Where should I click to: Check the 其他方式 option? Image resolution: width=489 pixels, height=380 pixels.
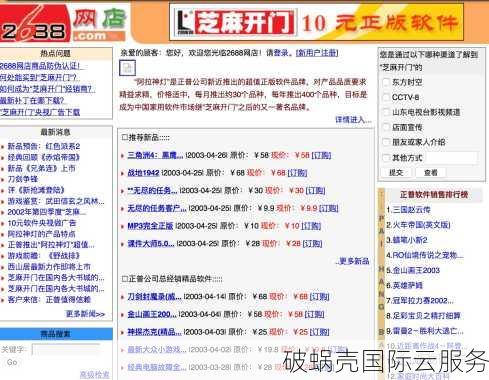tap(387, 157)
